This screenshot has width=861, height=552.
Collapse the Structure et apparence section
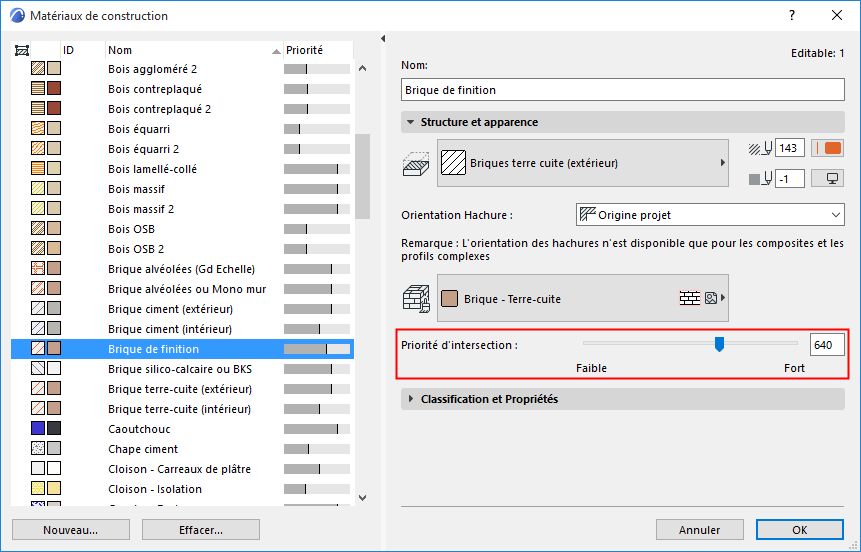coord(411,122)
